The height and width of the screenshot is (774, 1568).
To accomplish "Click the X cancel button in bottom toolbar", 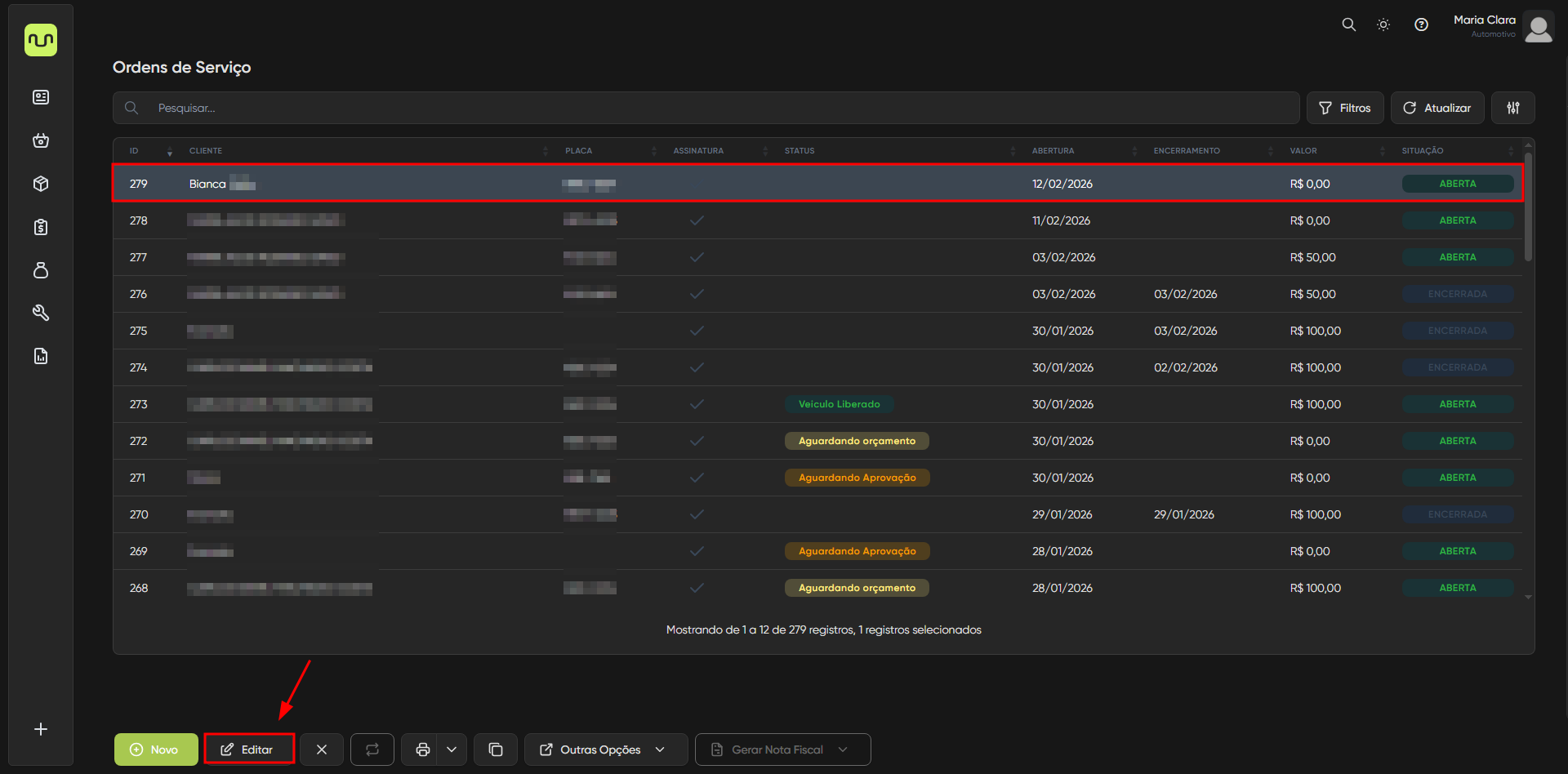I will [x=322, y=750].
